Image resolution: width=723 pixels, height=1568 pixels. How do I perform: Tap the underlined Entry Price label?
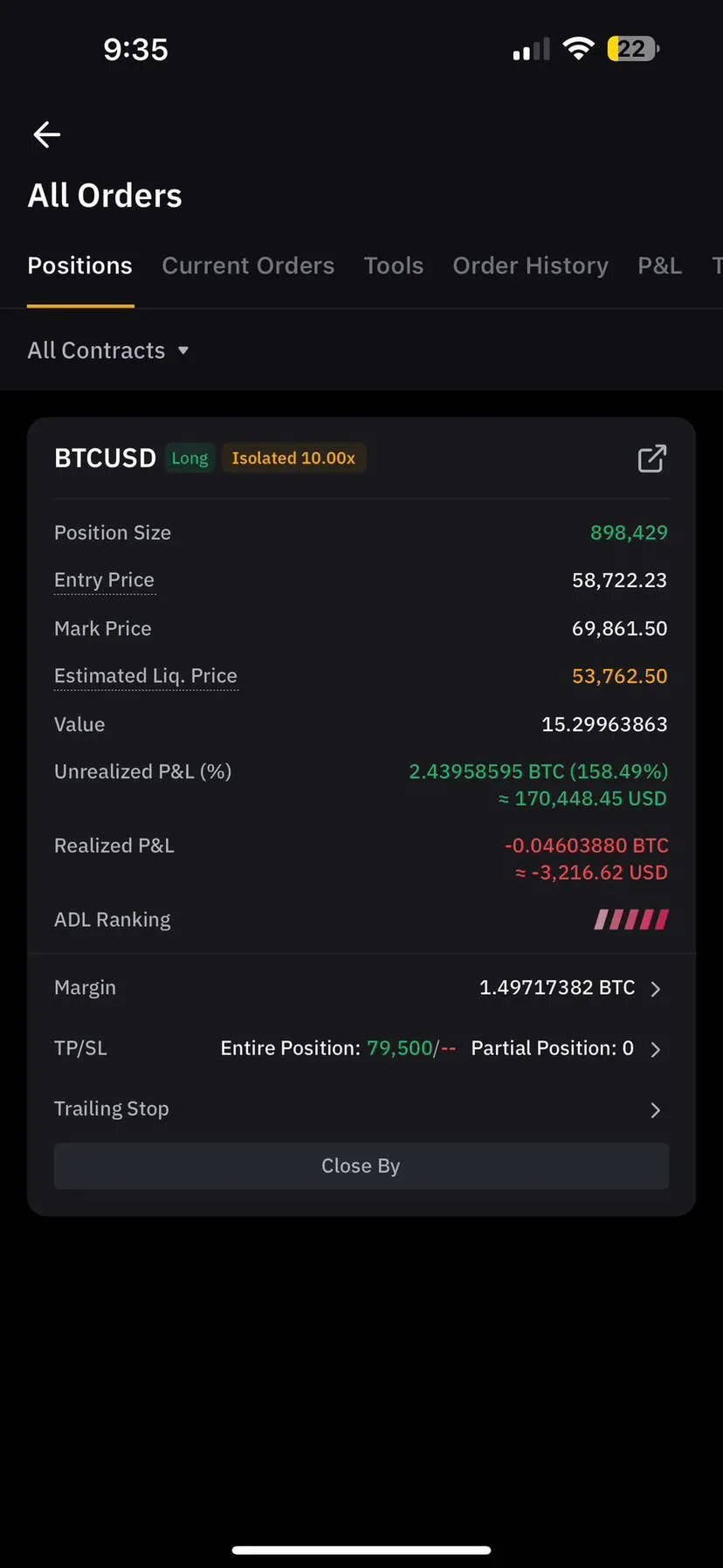pyautogui.click(x=104, y=580)
